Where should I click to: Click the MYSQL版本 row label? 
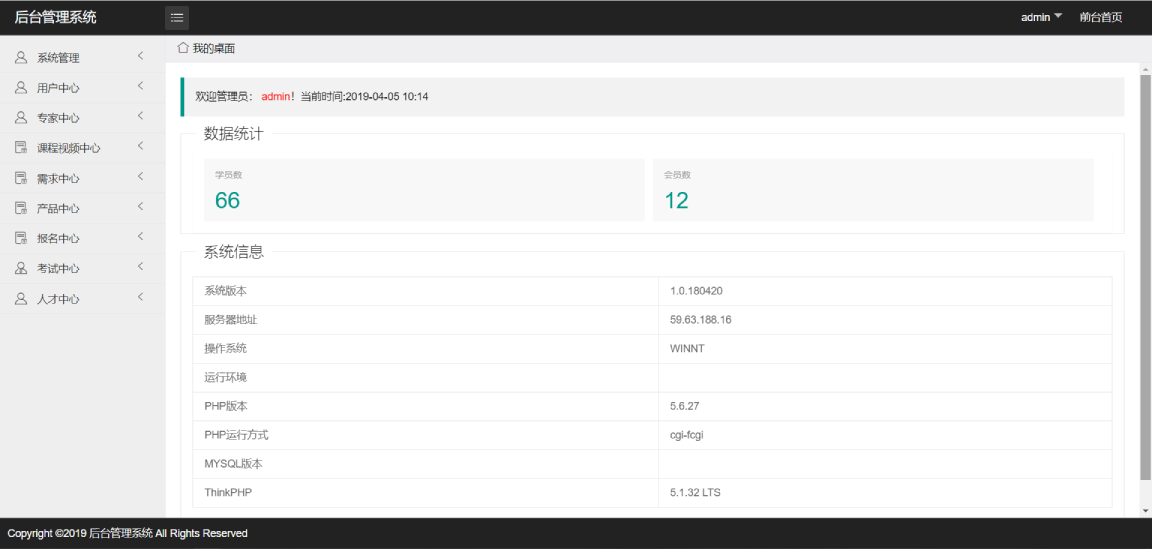233,464
